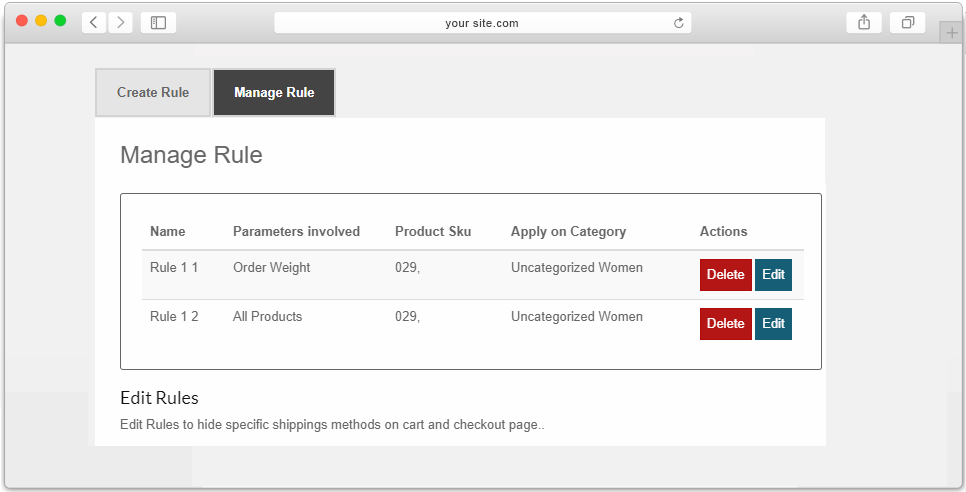Toggle the browser sidebar icon

158,23
